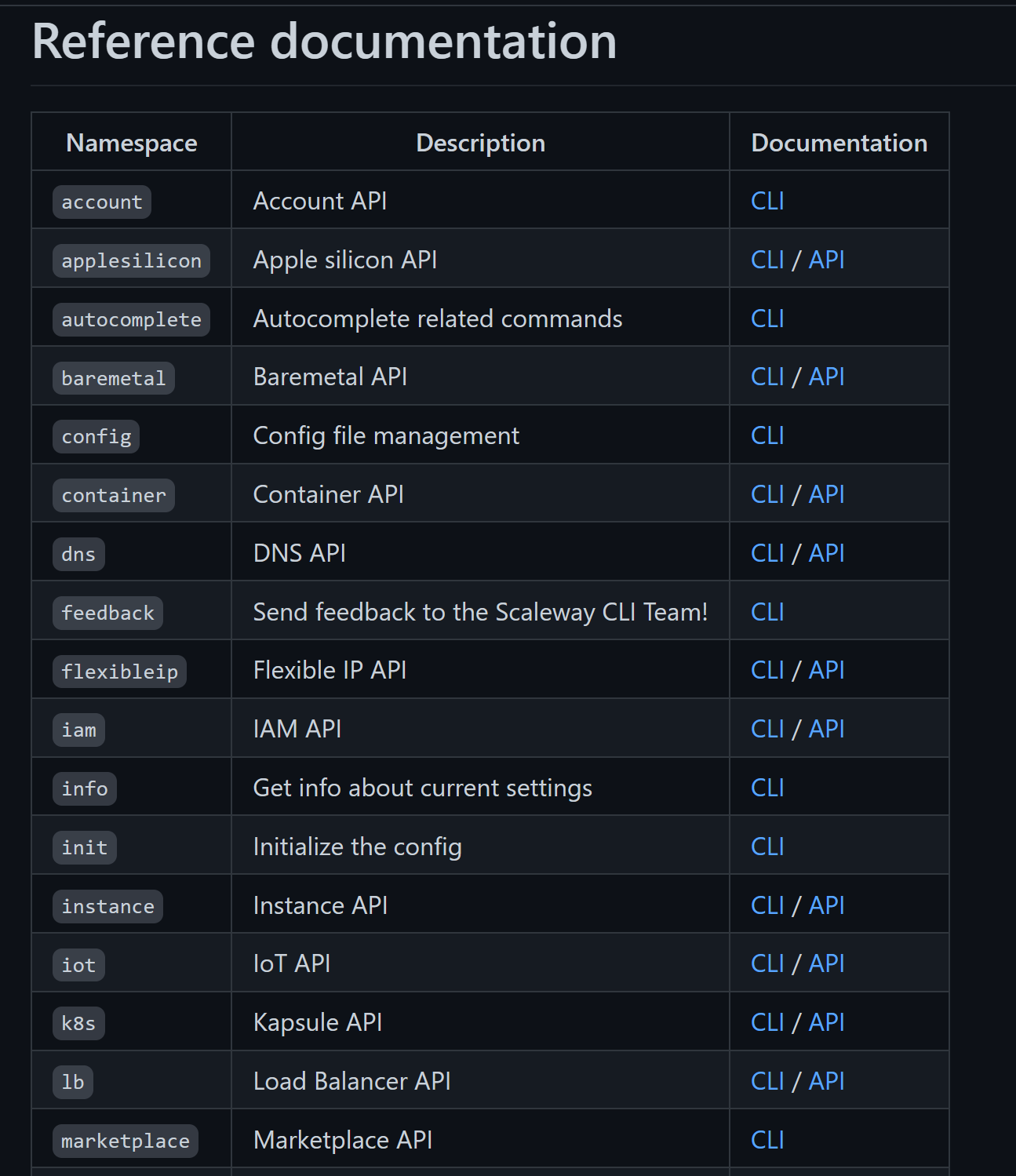Click the iot CLI link

point(767,963)
